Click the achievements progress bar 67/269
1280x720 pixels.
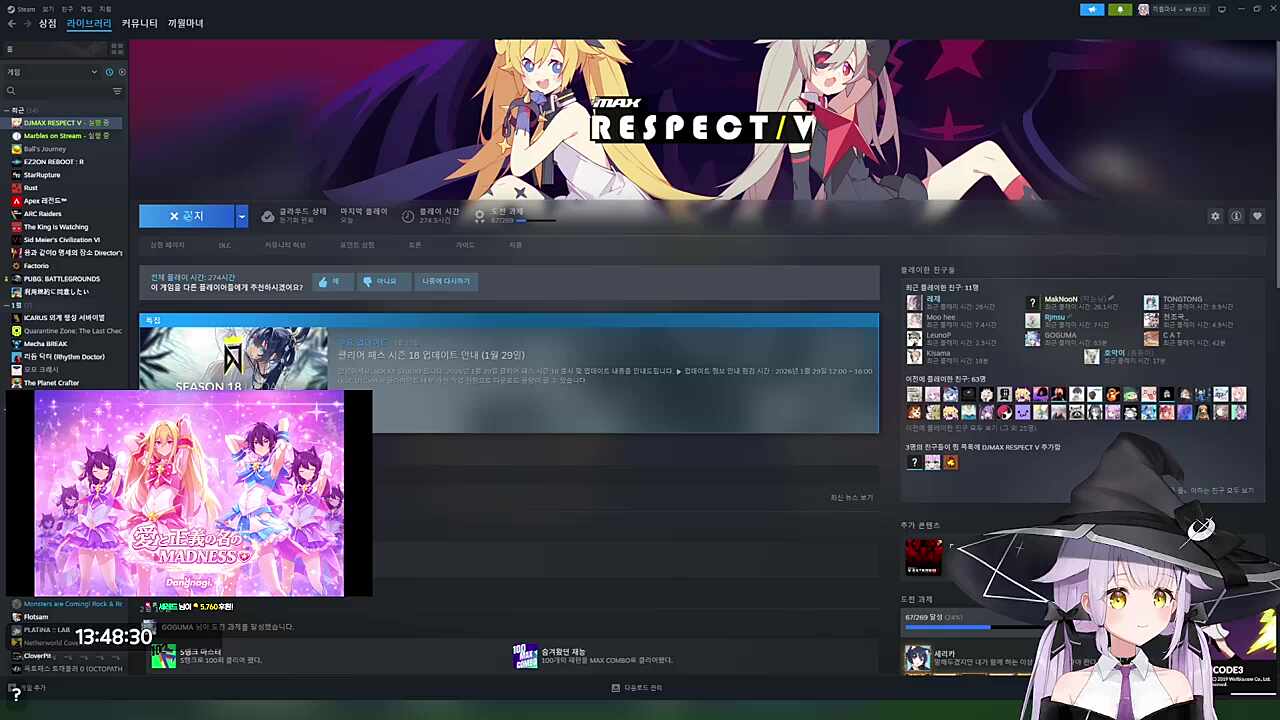(x=946, y=626)
